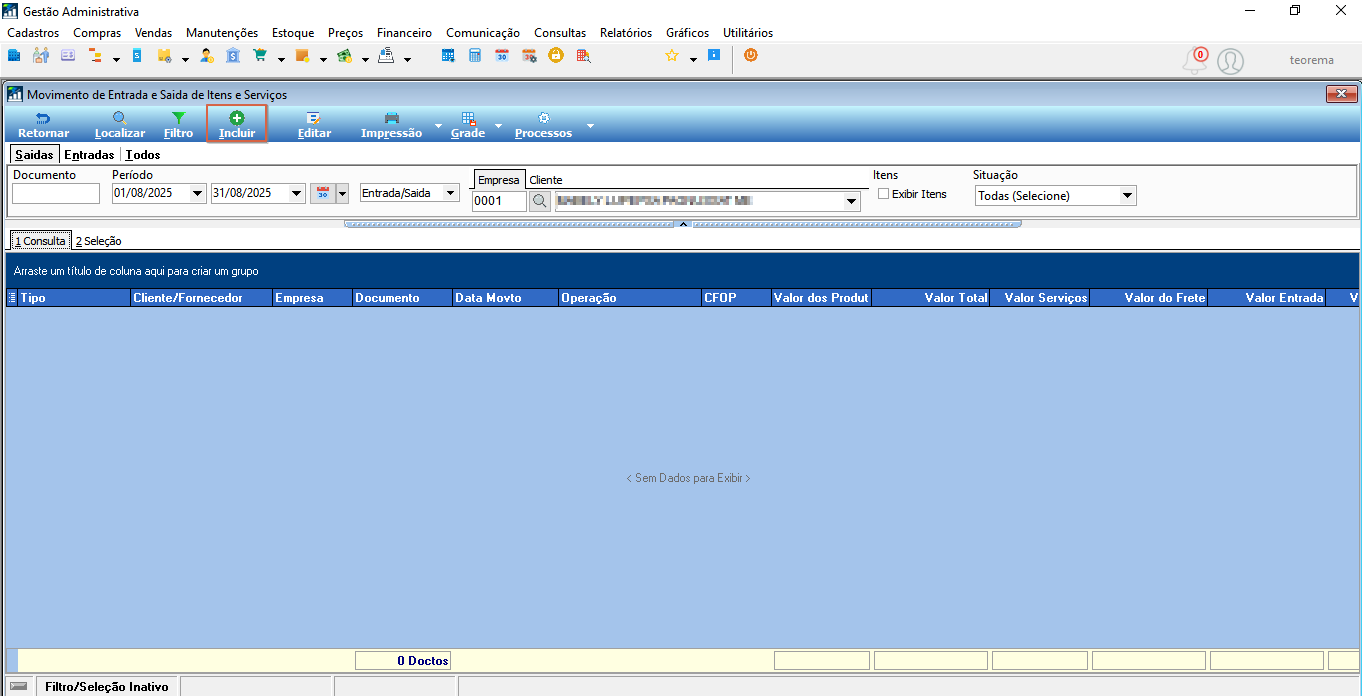The height and width of the screenshot is (696, 1362).
Task: Click the Retornar back arrow
Action: point(43,118)
